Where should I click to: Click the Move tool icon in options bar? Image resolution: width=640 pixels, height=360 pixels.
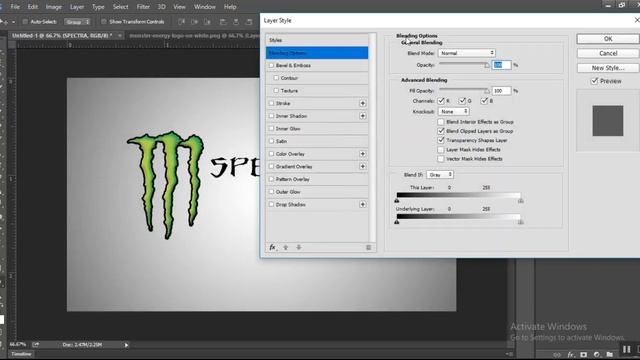3,22
